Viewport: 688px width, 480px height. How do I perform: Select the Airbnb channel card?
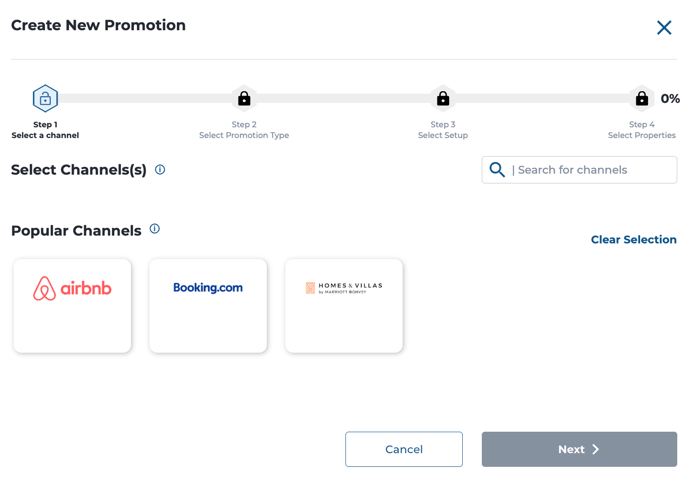72,305
